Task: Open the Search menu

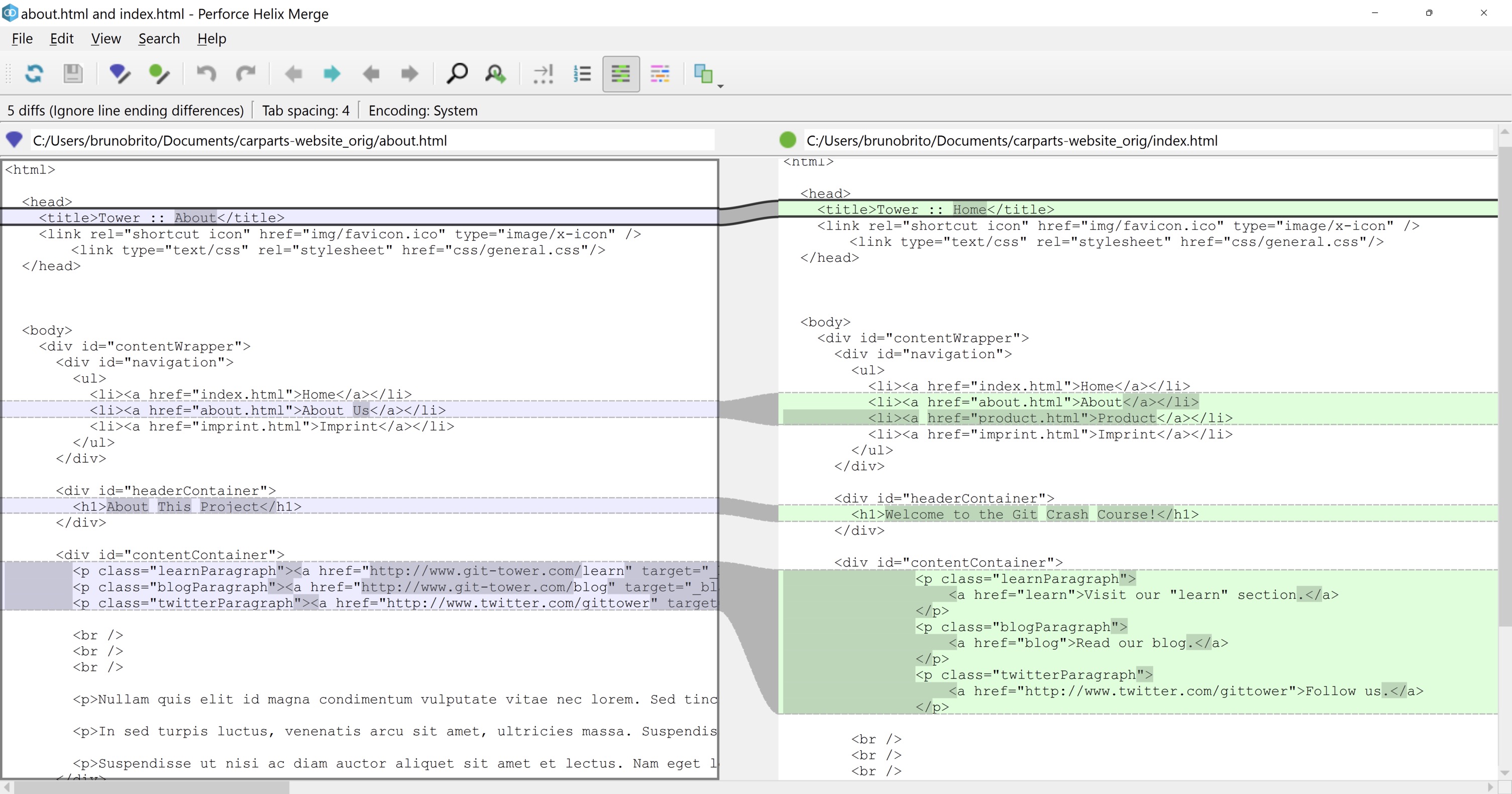Action: [159, 38]
